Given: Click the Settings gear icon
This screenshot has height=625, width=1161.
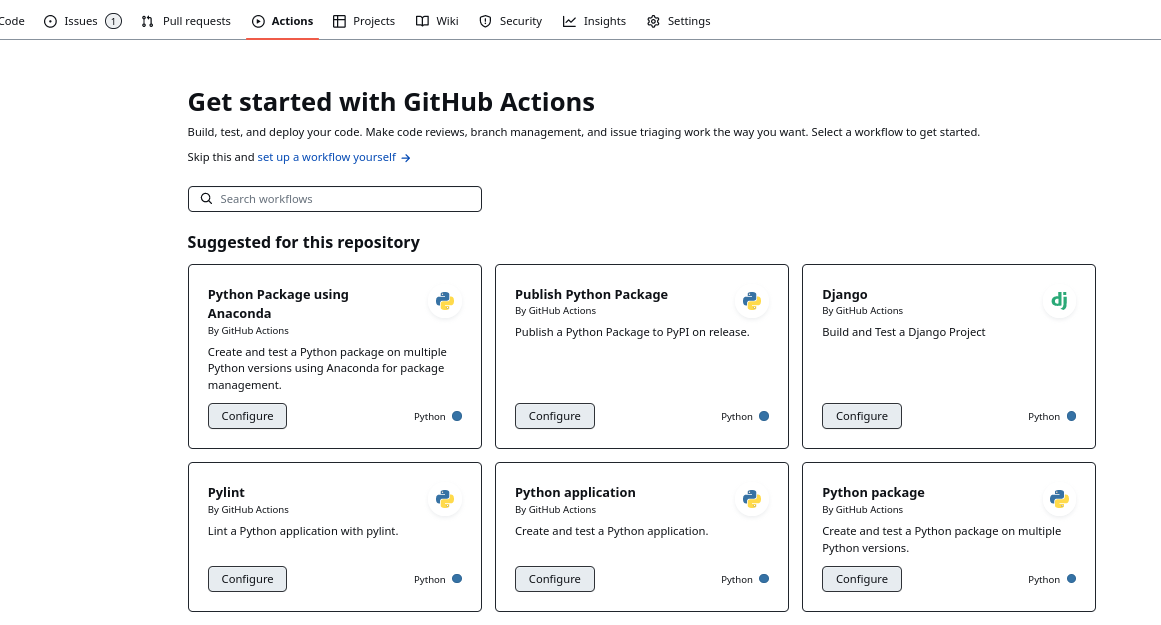Looking at the screenshot, I should [655, 20].
